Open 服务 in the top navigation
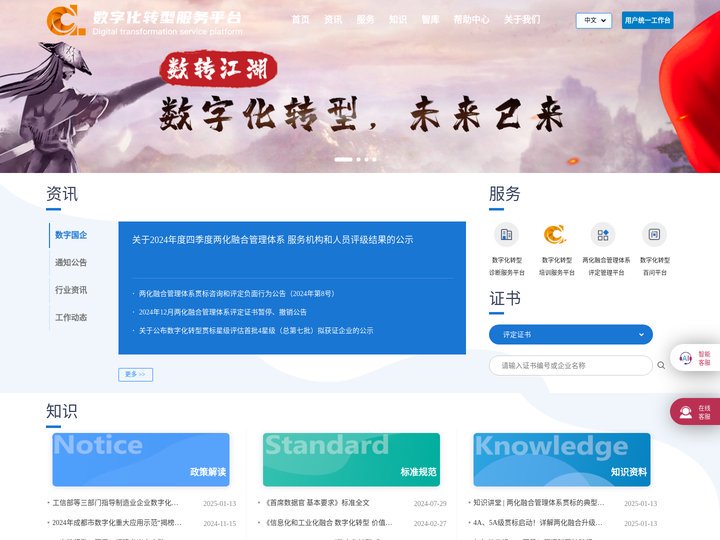The image size is (720, 540). 365,19
